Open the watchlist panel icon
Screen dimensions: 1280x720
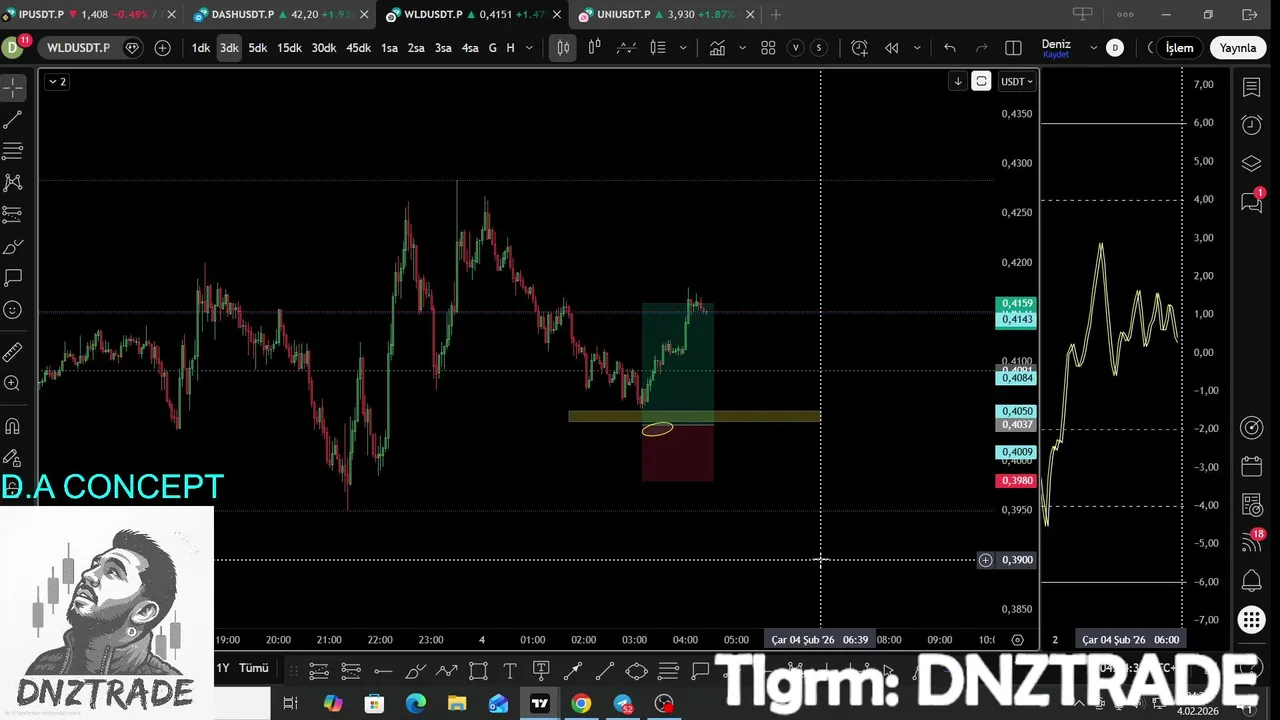click(1251, 88)
